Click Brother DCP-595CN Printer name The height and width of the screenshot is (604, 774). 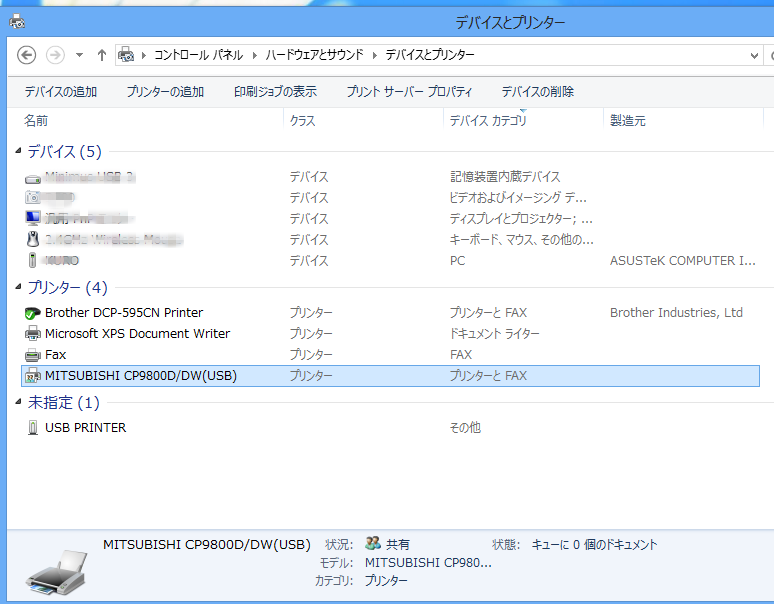(124, 312)
